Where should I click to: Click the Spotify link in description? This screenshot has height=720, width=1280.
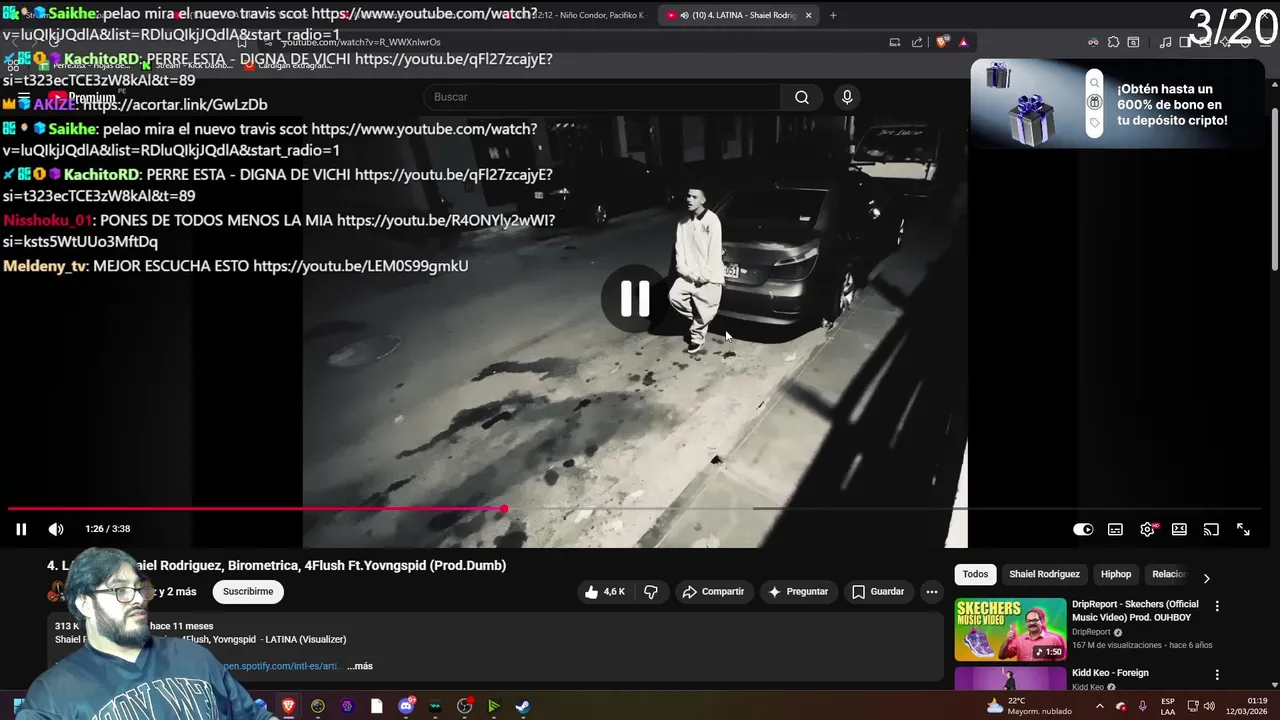tap(282, 666)
